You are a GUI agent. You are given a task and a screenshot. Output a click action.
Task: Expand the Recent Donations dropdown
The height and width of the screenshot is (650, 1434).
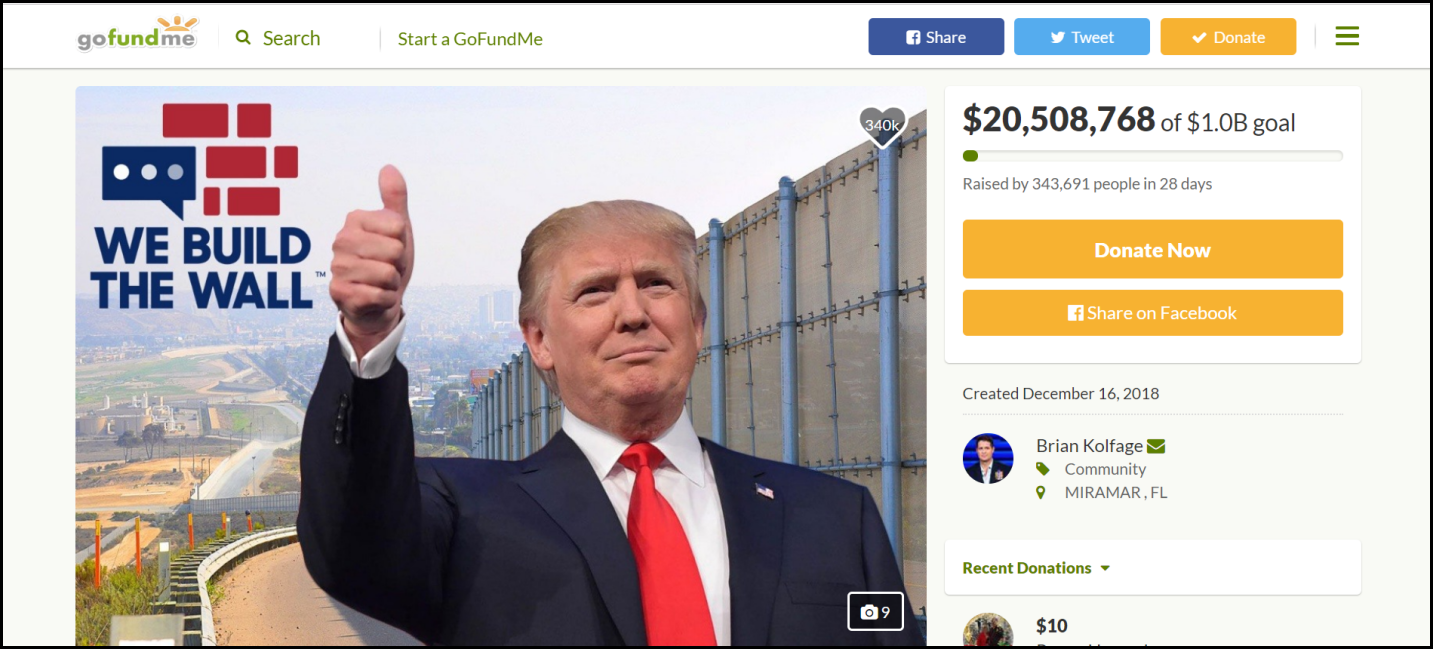point(1036,568)
